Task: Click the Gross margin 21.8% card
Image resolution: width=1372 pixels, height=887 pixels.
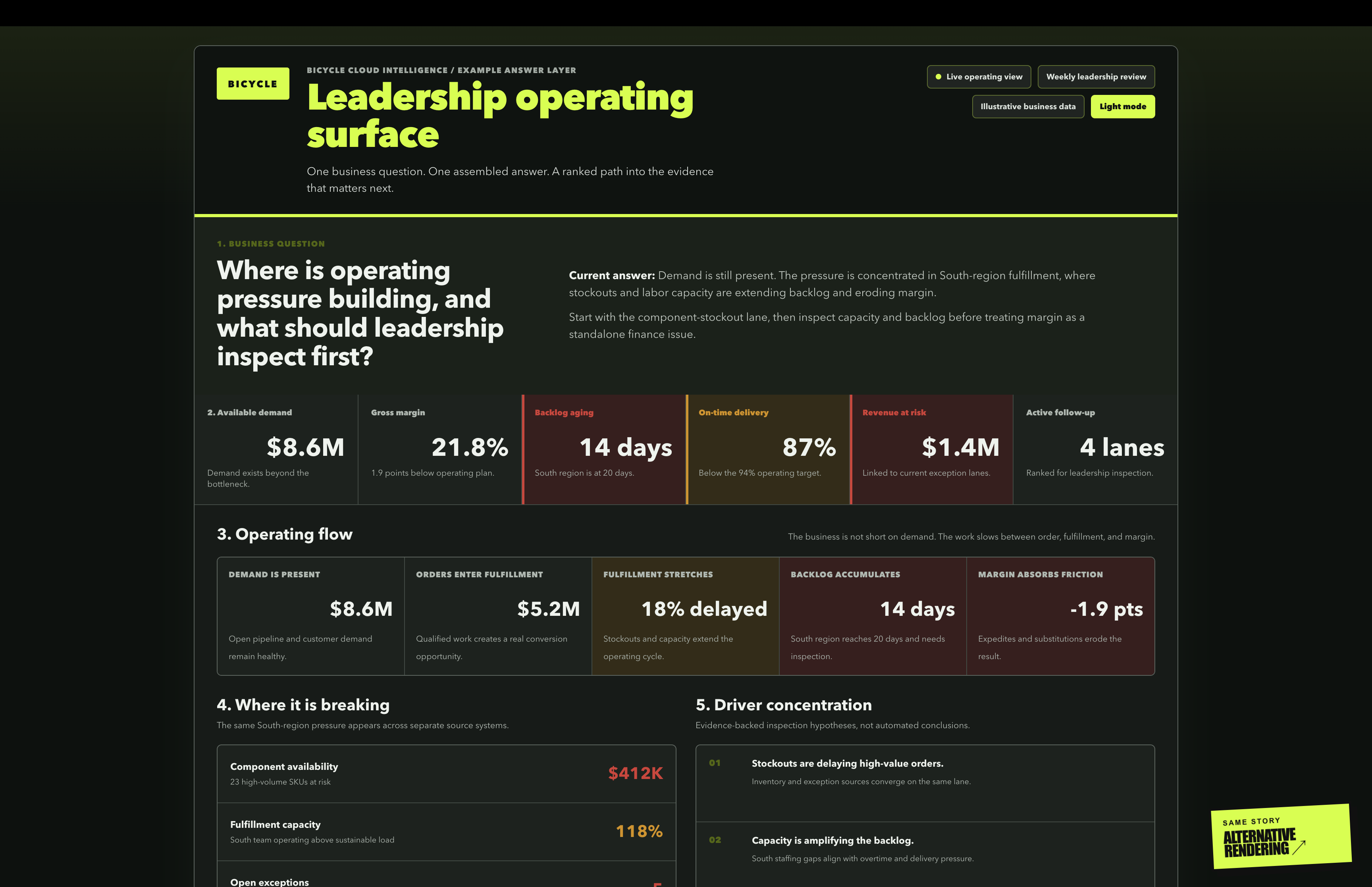Action: (x=440, y=449)
